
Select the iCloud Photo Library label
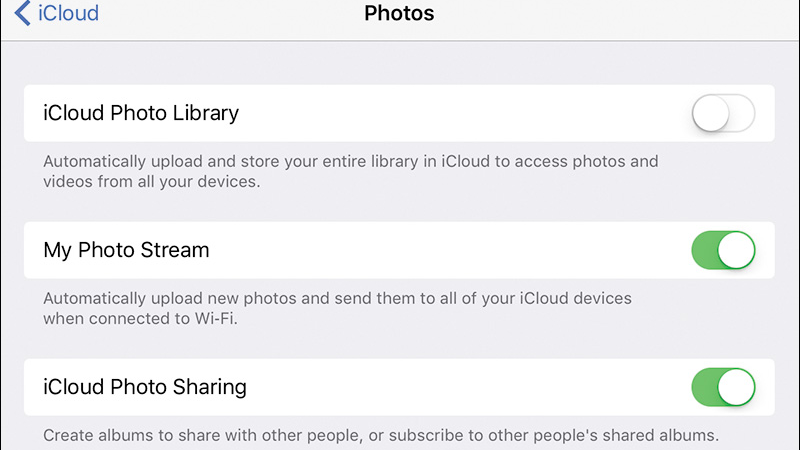coord(141,113)
